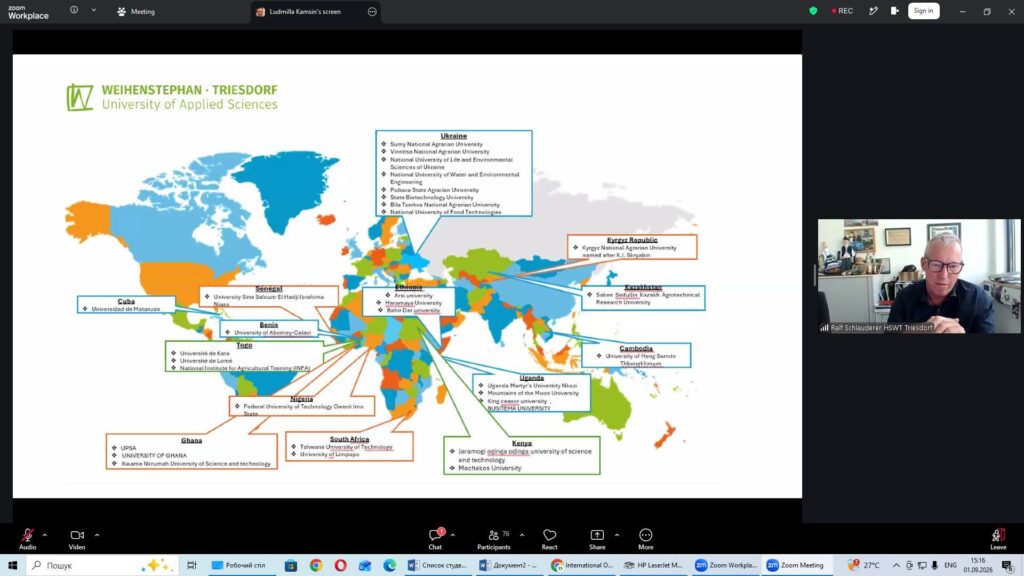This screenshot has width=1024, height=576.
Task: Open Google Chrome from the taskbar
Action: (315, 566)
